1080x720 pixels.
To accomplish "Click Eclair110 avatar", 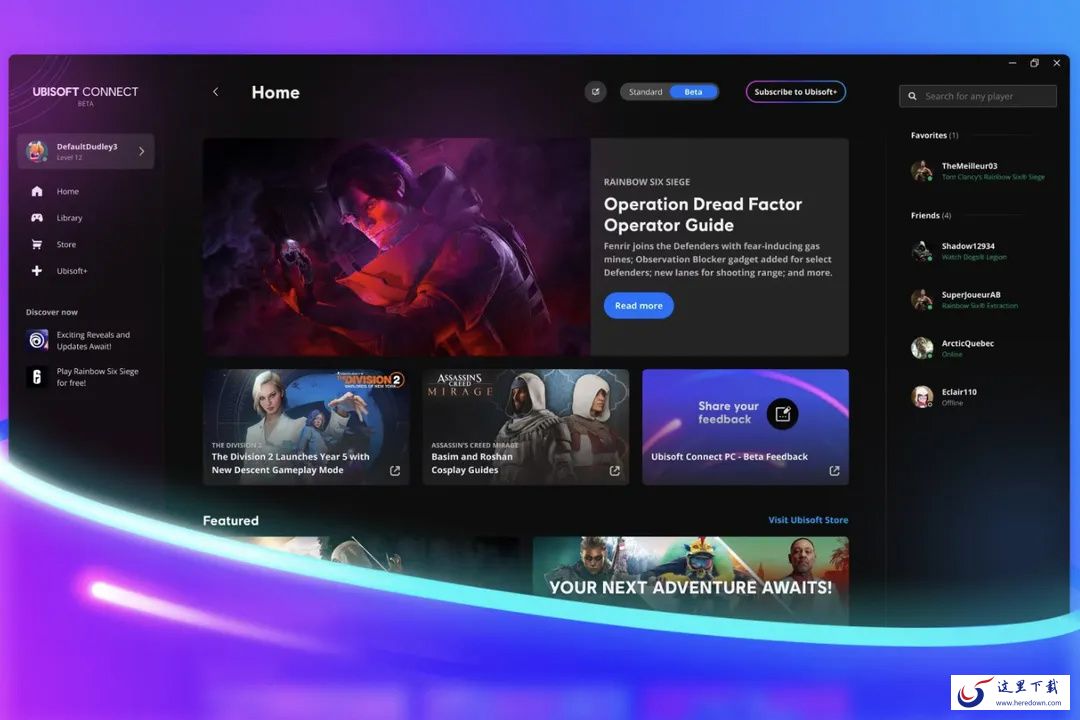I will click(x=922, y=397).
